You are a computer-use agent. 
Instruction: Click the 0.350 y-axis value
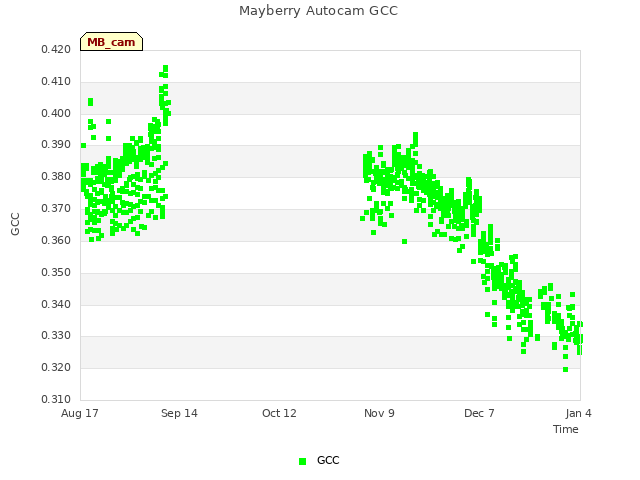[x=56, y=272]
